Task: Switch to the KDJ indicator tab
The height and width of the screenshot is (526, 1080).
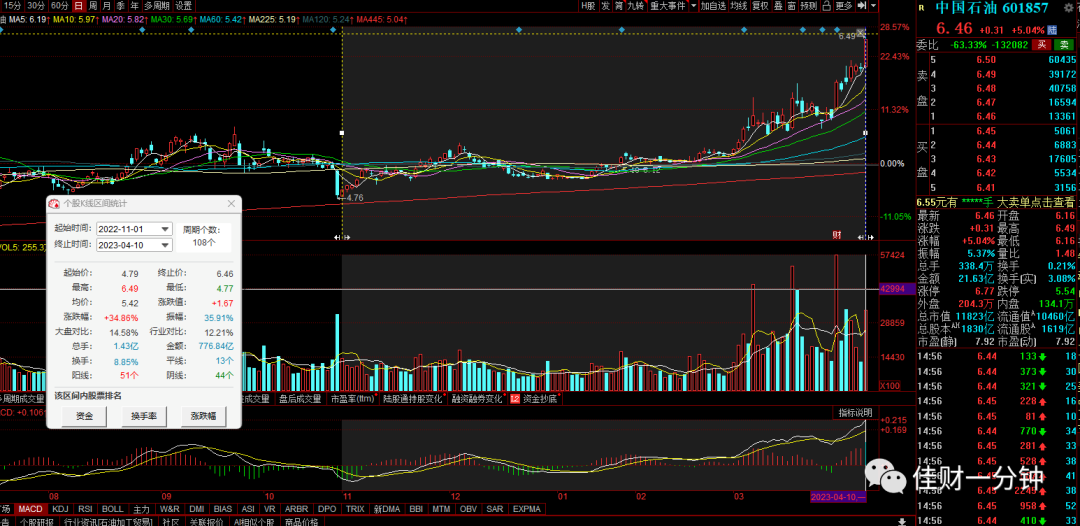Action: (x=61, y=509)
